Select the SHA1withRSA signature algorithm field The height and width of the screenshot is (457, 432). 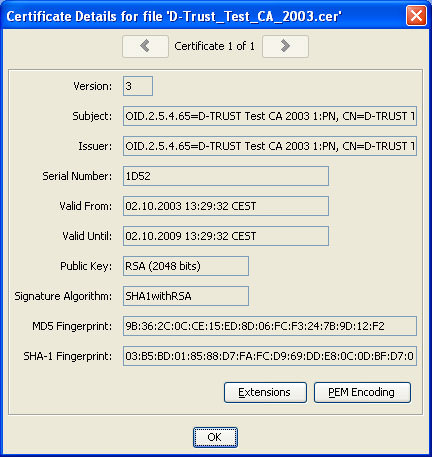(x=186, y=296)
